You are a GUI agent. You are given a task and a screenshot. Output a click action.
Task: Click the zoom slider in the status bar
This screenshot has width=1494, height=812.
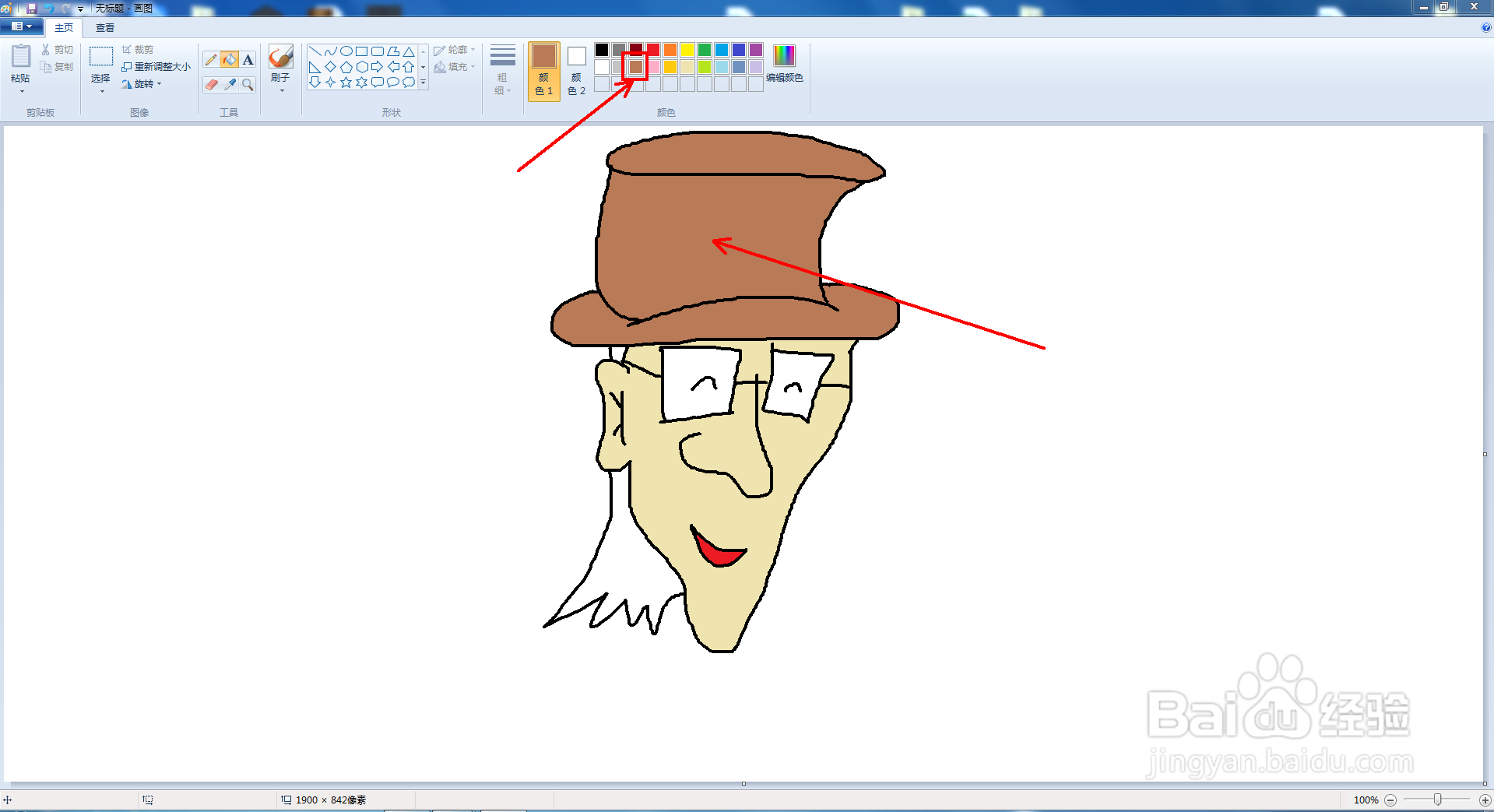click(x=1438, y=800)
